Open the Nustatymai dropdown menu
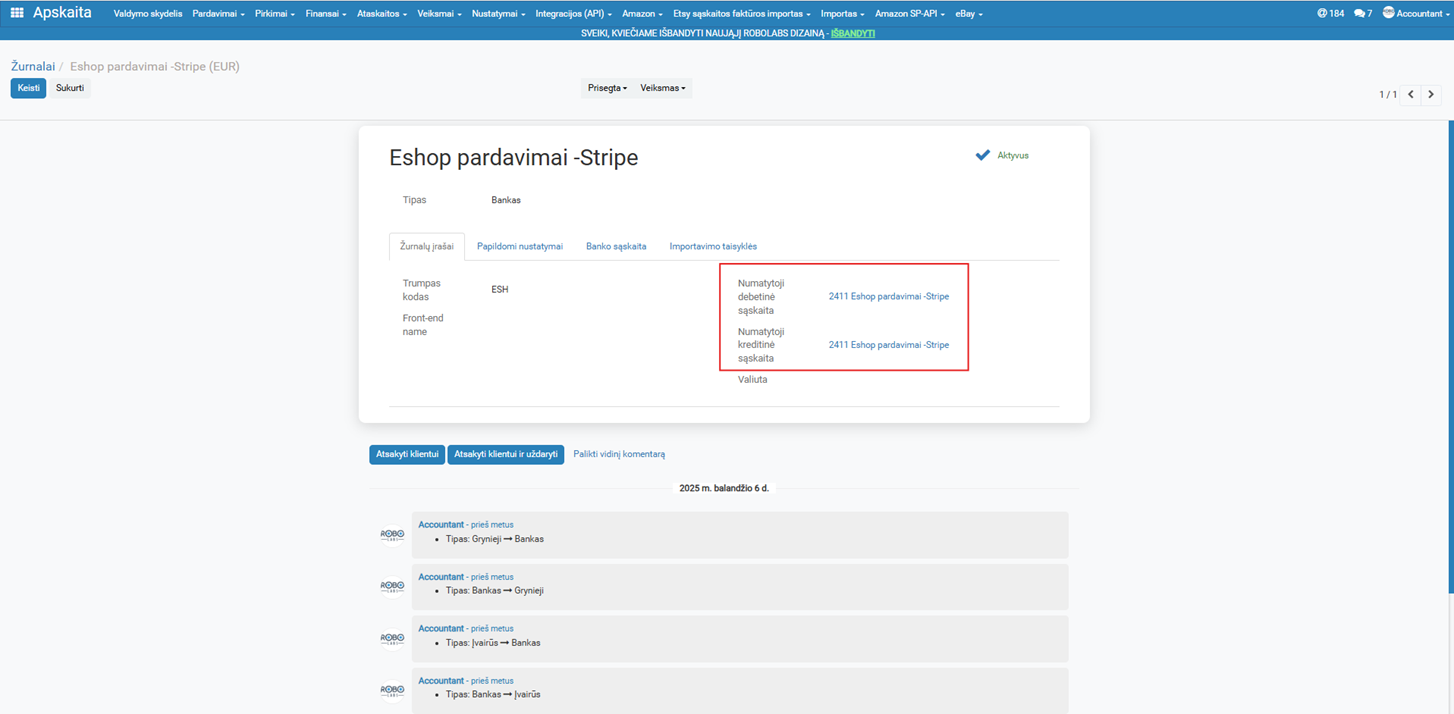This screenshot has height=714, width=1454. coord(498,14)
